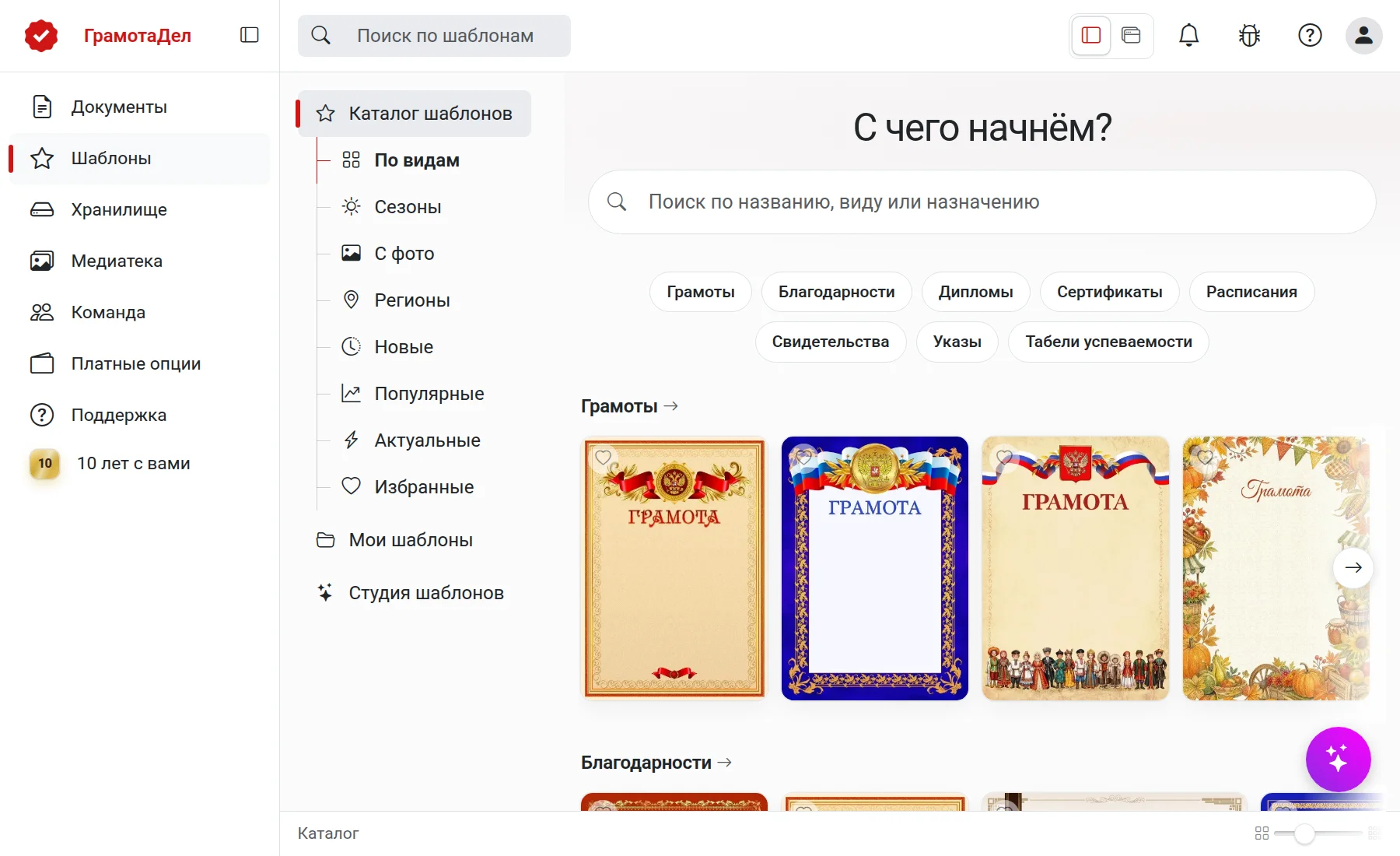The width and height of the screenshot is (1400, 856).
Task: Open the Благодарности section heading link
Action: (x=656, y=763)
